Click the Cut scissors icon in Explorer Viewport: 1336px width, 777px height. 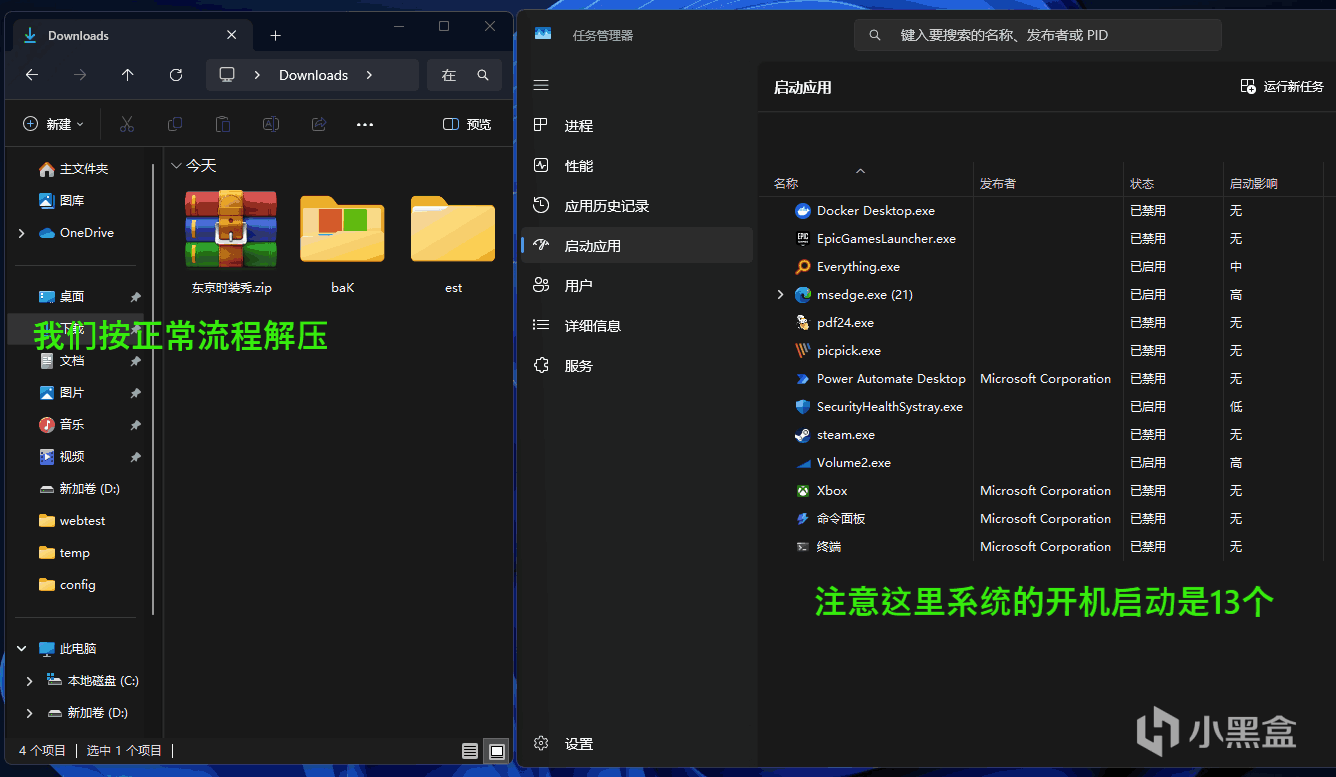[127, 124]
